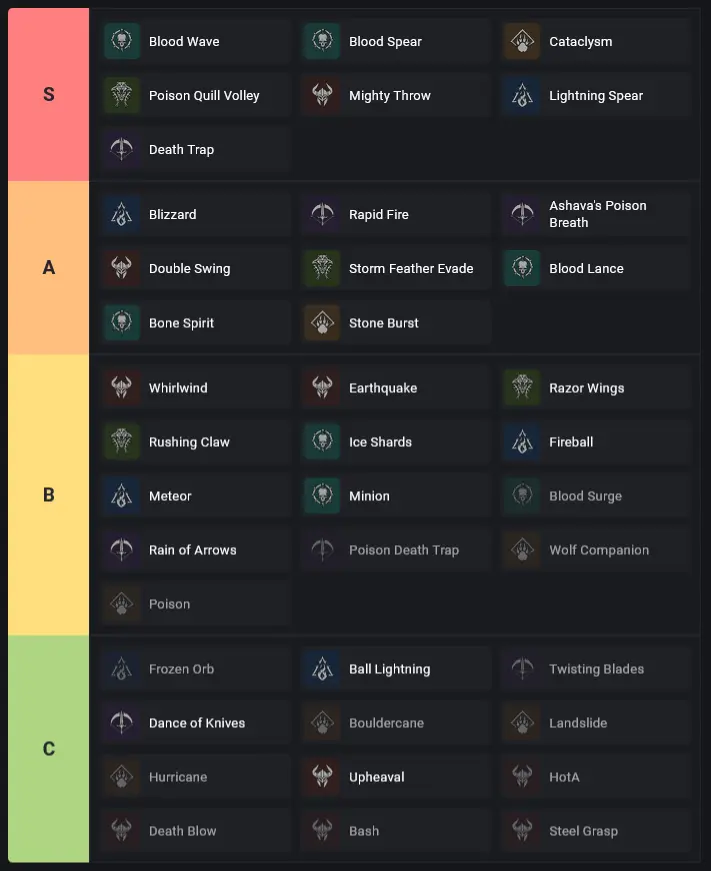The image size is (711, 871).
Task: Open the Mighty Throw build link
Action: (390, 96)
